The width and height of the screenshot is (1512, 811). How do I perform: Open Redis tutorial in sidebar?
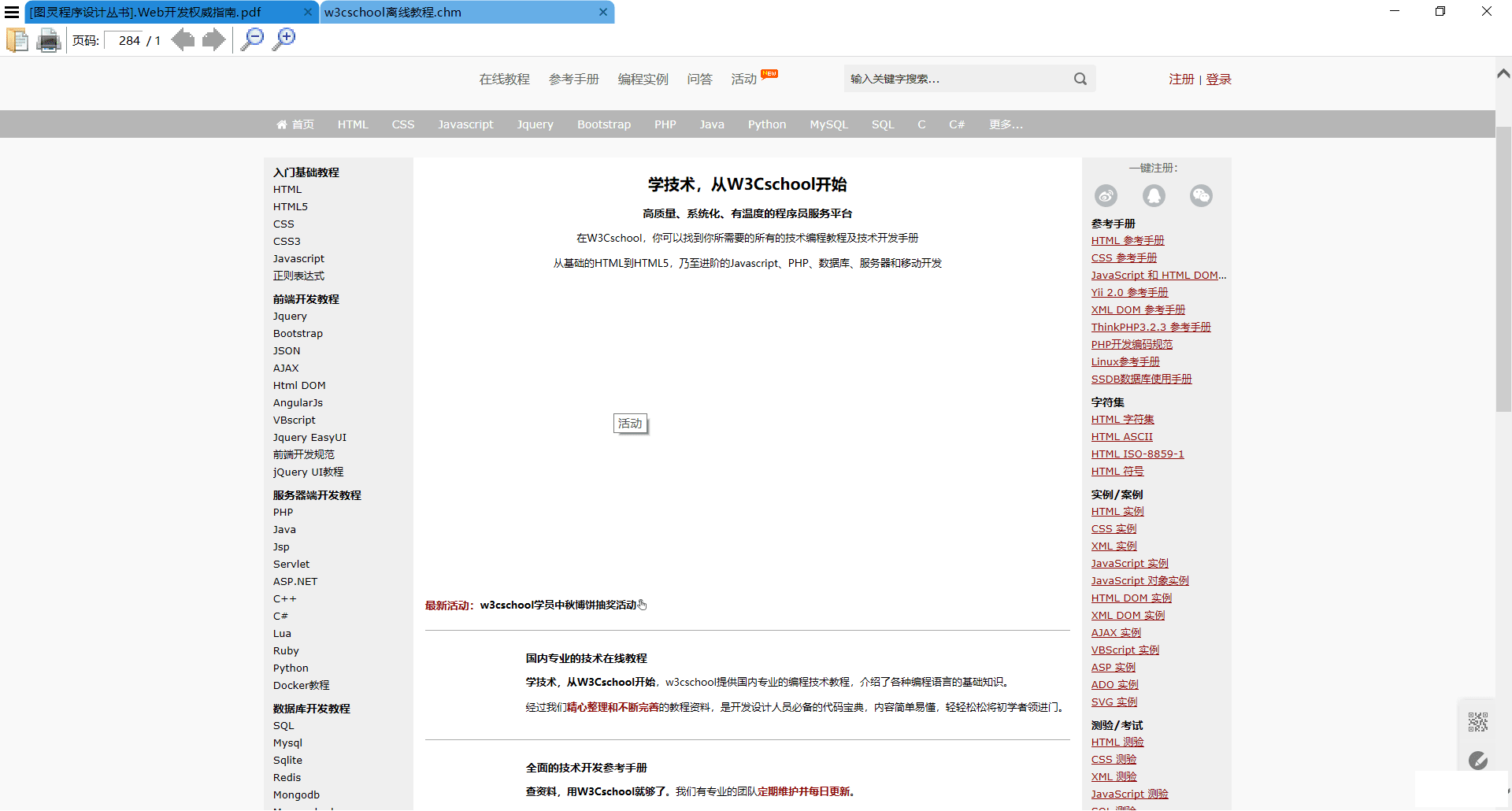click(287, 777)
